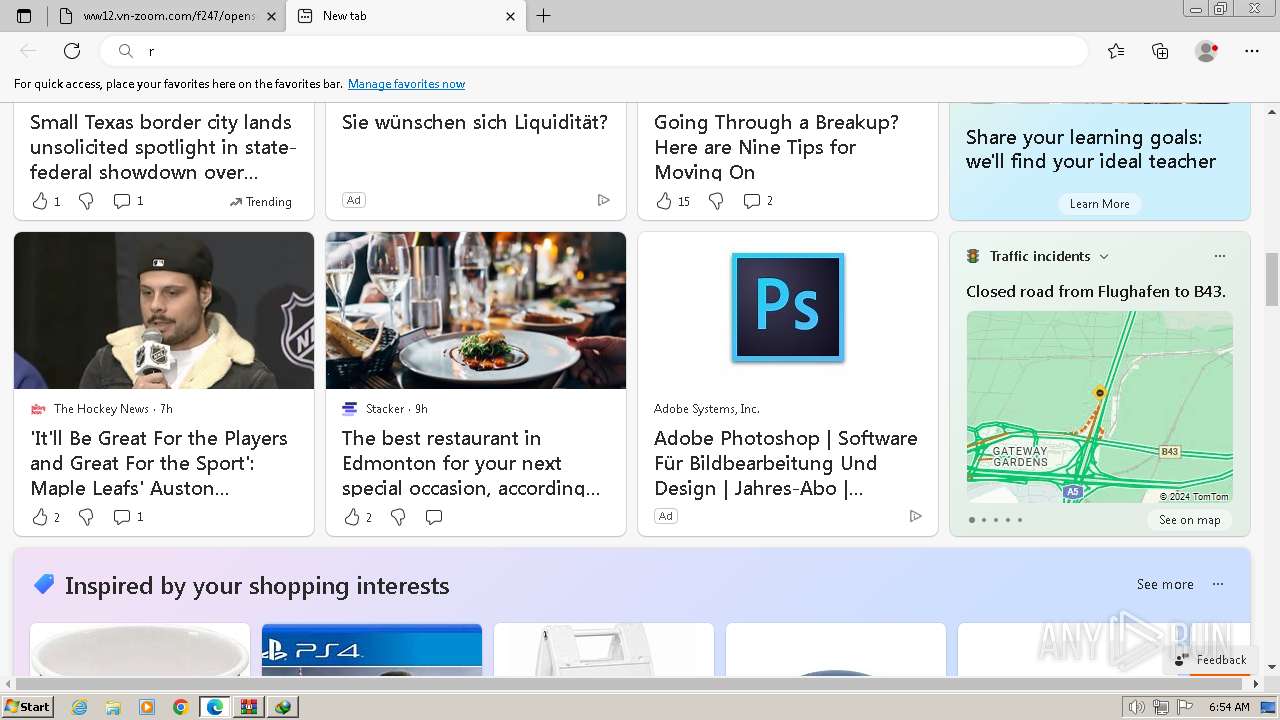Click the Manage favorites now link
The image size is (1280, 720).
coord(406,84)
